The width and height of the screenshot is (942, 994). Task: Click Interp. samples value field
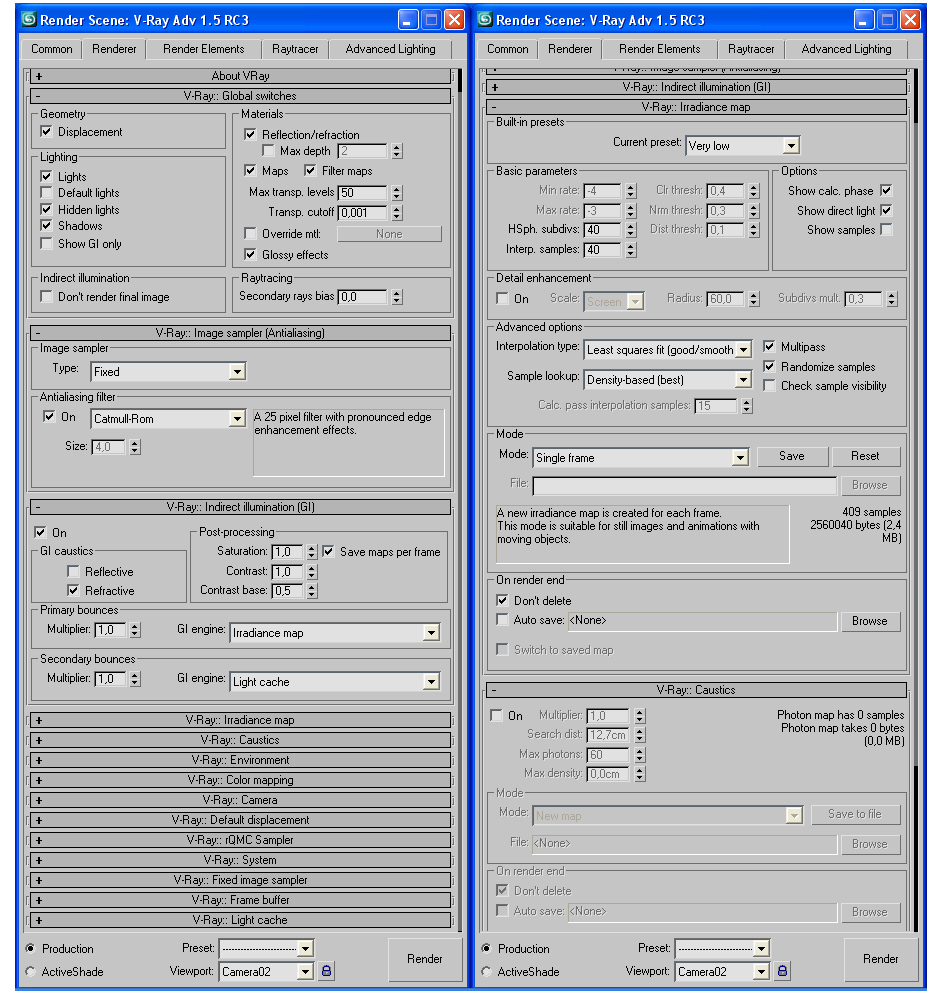tap(603, 250)
